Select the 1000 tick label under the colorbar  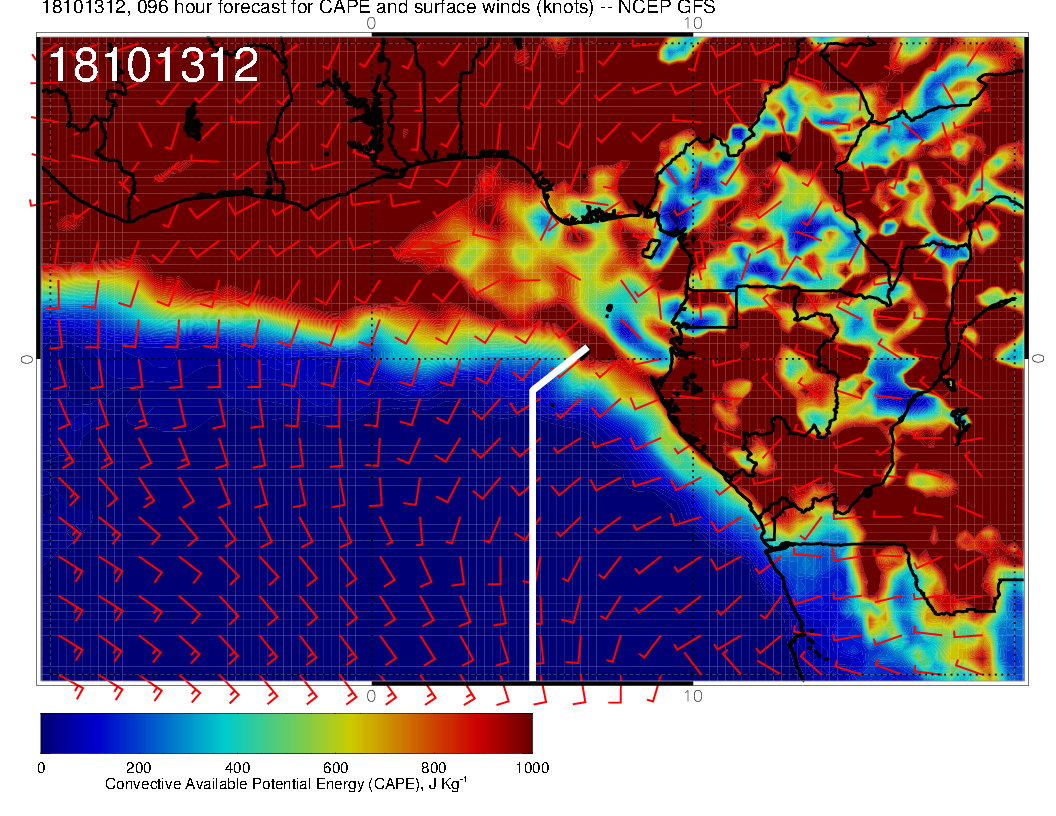[531, 768]
